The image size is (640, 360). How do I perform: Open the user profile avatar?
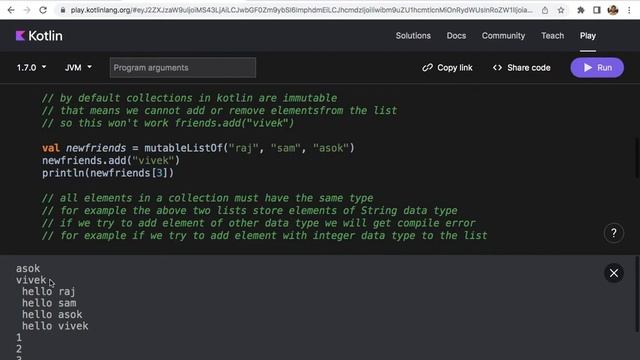coord(613,10)
